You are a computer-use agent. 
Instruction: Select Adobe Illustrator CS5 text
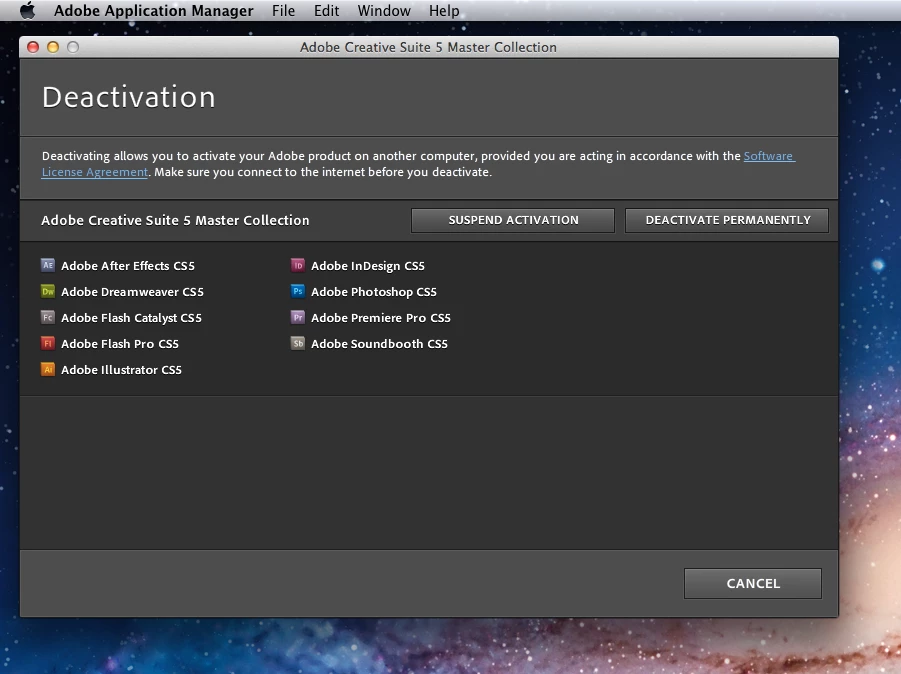(x=121, y=369)
